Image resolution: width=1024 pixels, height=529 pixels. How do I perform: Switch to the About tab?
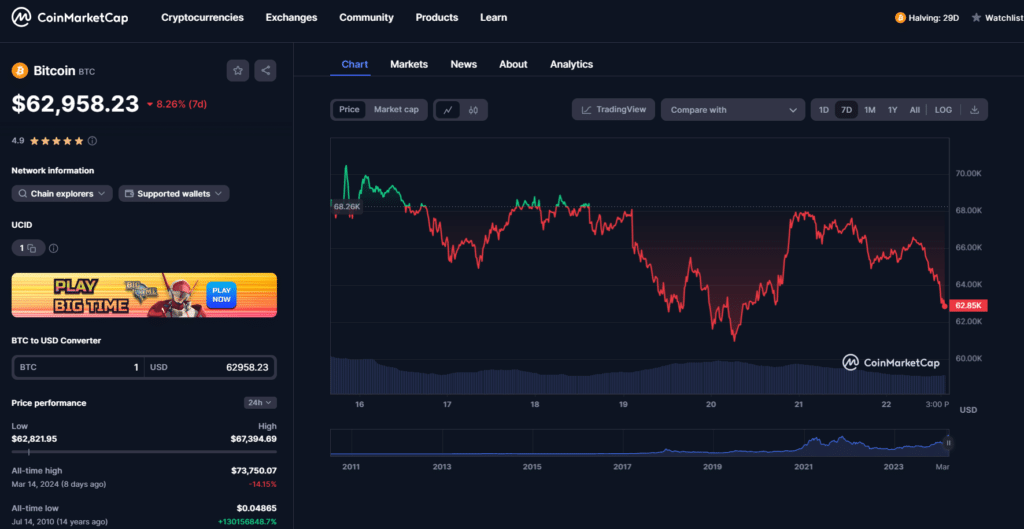(x=513, y=64)
